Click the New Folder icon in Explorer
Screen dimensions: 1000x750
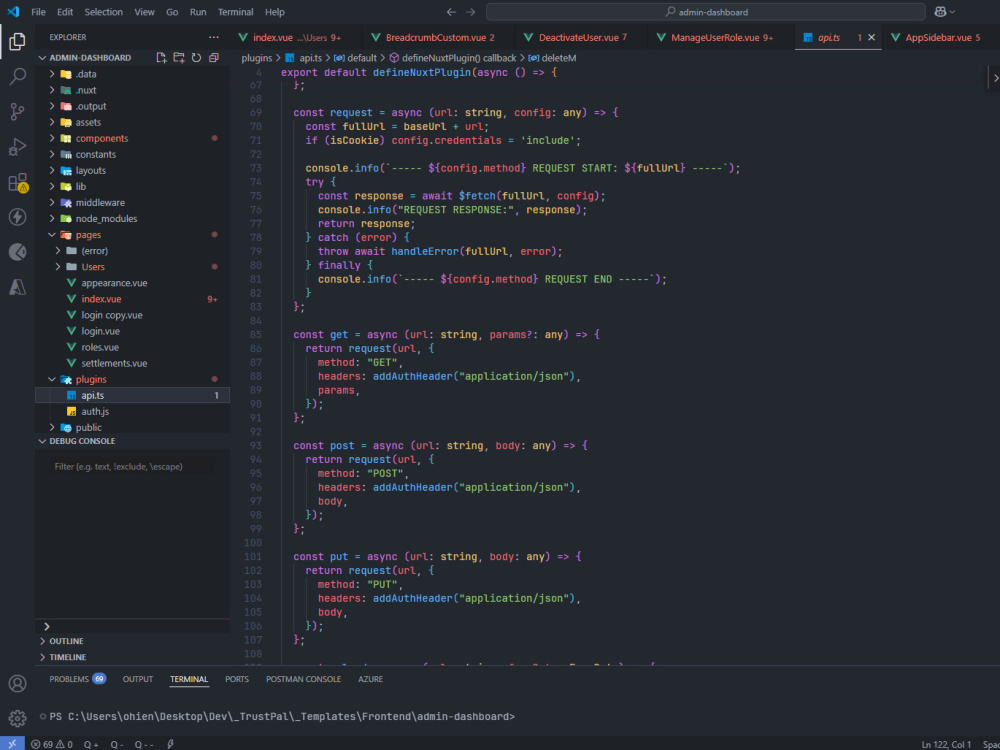[x=179, y=57]
